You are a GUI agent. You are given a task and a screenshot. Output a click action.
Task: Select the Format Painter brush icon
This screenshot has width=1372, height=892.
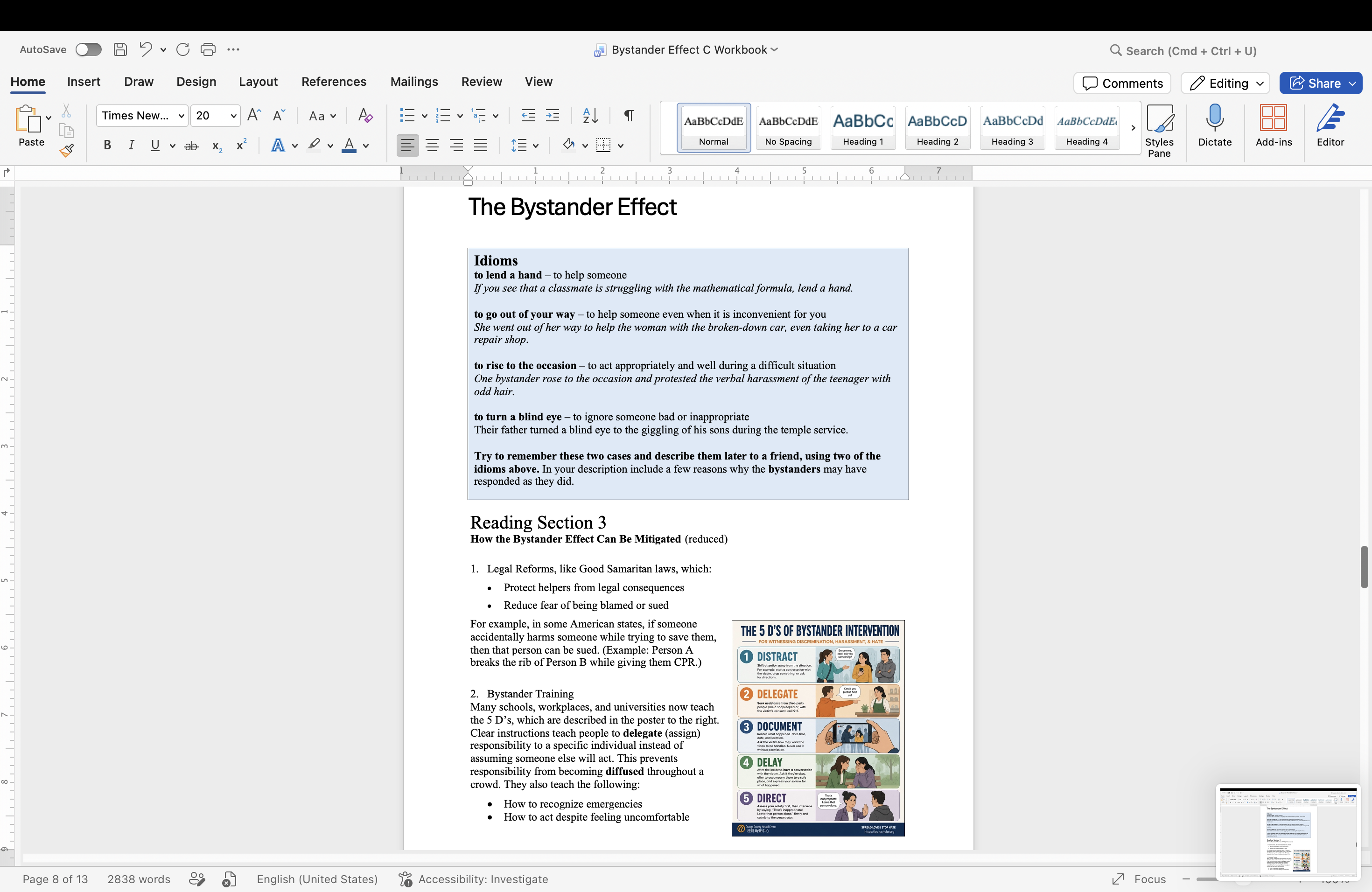point(66,151)
